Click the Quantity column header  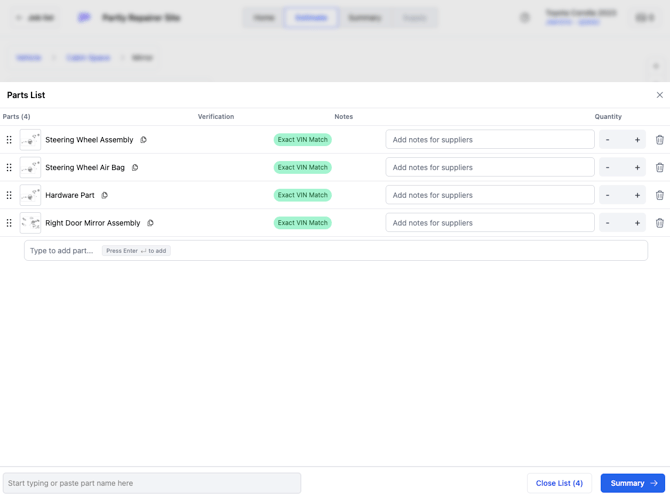608,117
